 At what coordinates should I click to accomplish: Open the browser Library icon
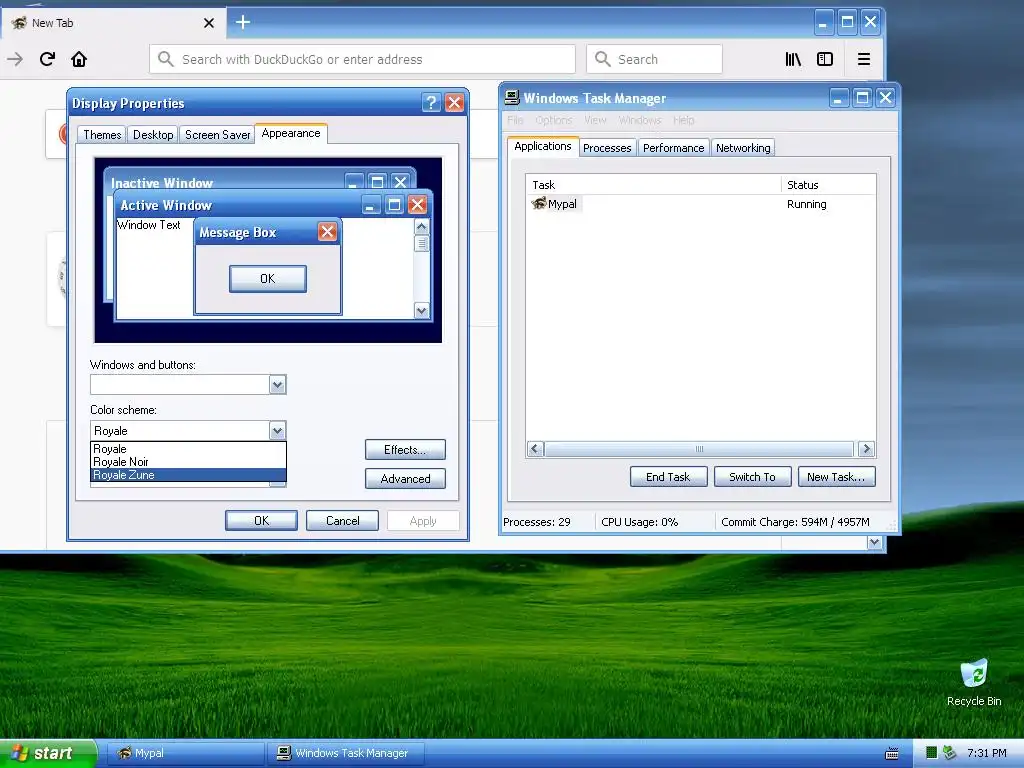pos(793,59)
